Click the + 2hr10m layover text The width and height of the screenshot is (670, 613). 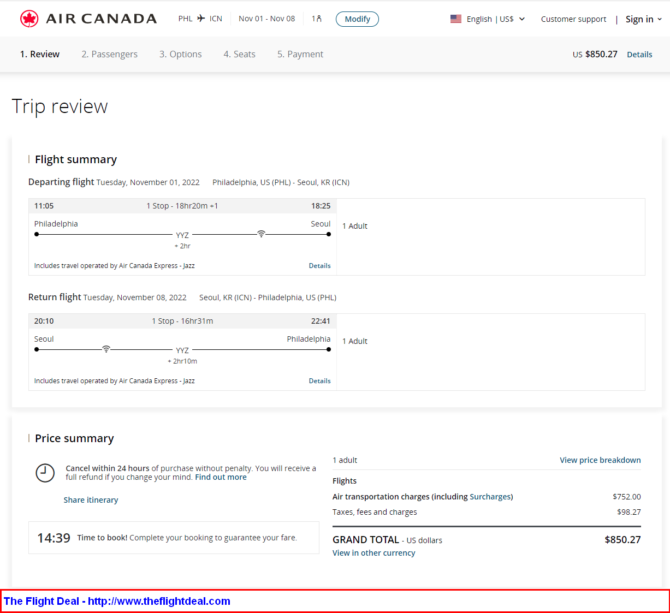point(182,361)
